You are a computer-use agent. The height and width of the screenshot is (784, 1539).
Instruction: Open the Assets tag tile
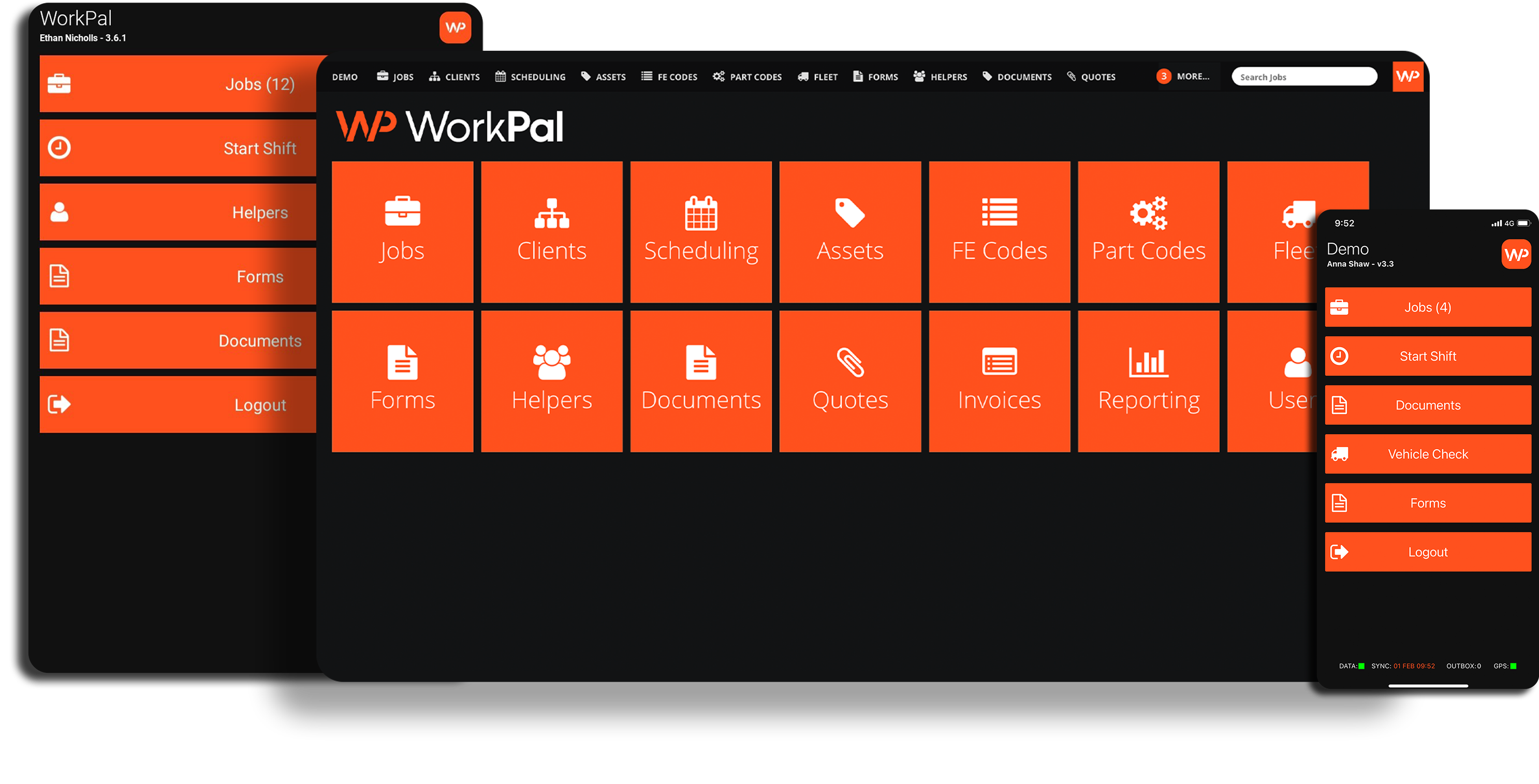(849, 232)
